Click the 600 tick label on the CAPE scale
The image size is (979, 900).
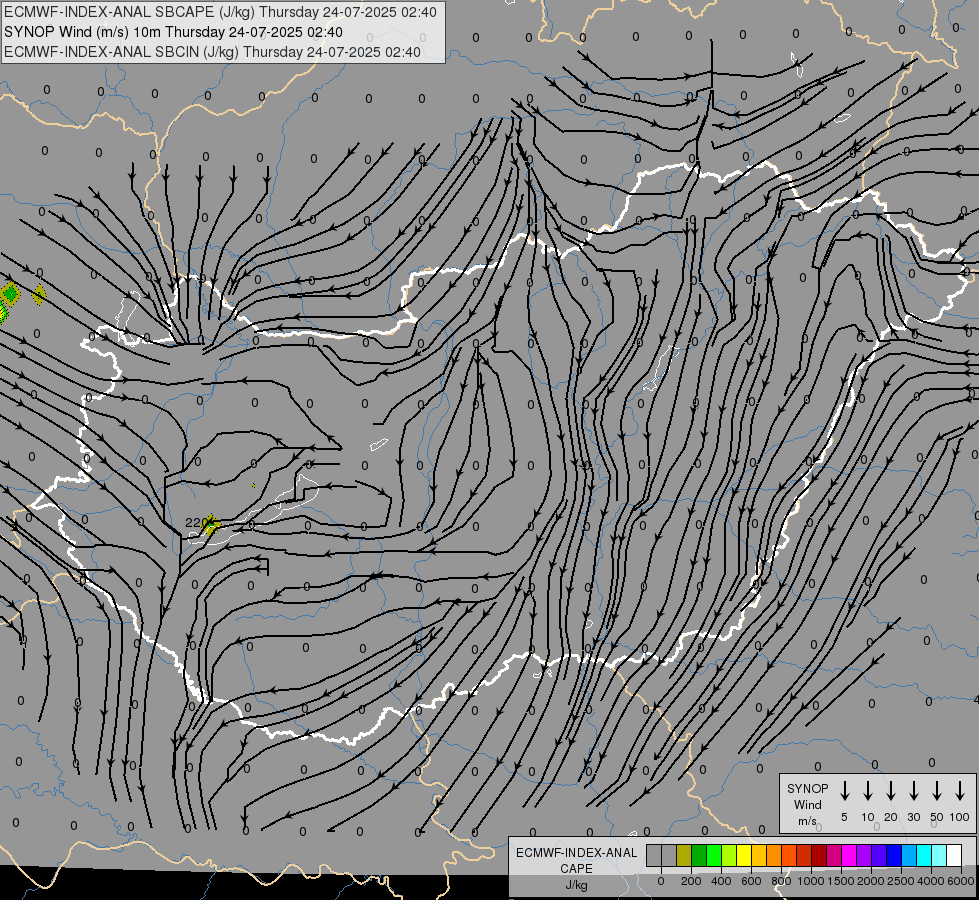click(x=751, y=881)
